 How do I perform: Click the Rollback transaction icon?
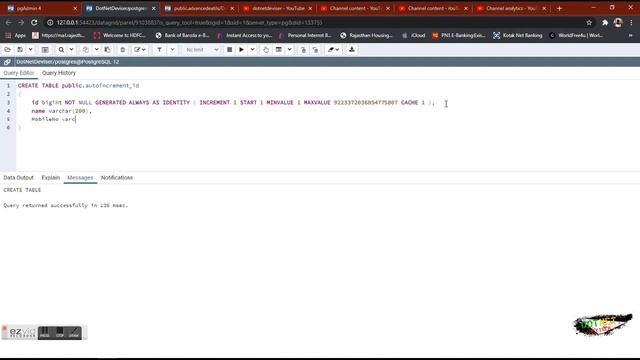click(x=316, y=49)
